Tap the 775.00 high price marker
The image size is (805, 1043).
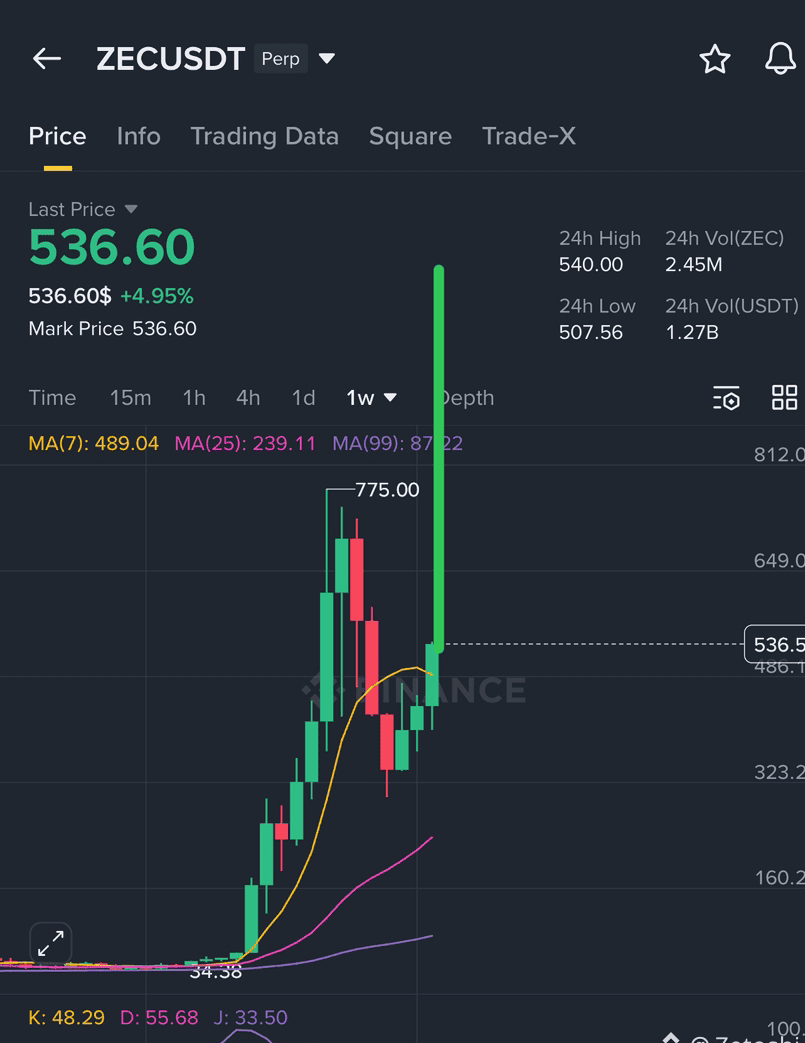pyautogui.click(x=387, y=490)
